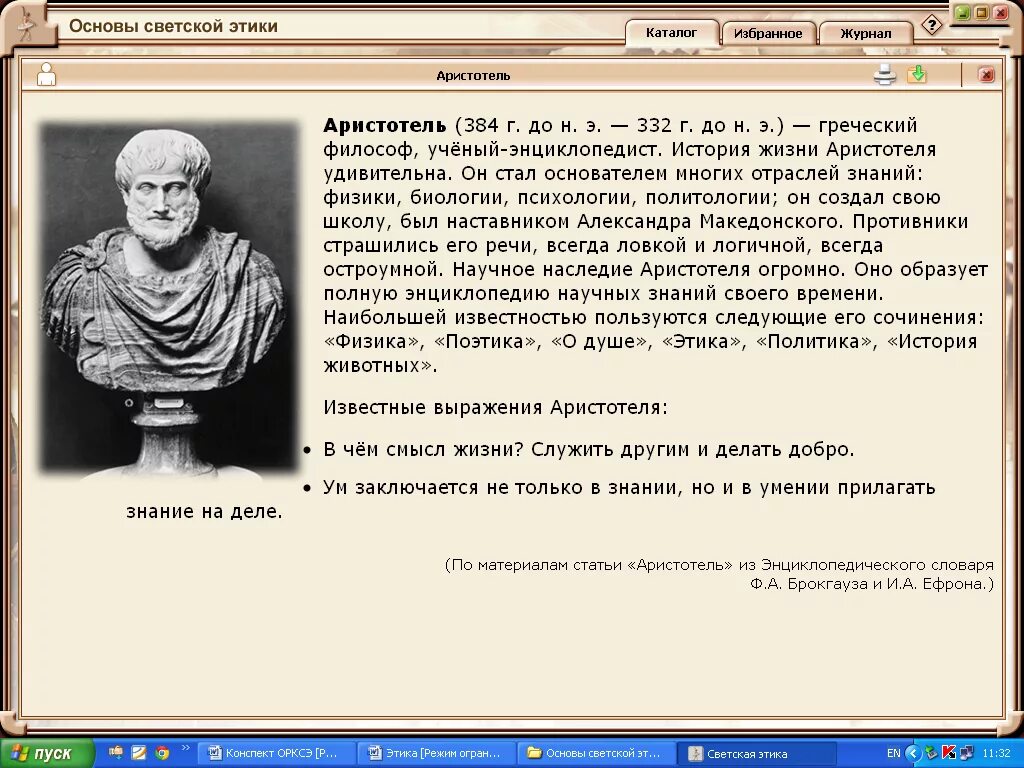
Task: Click the green safely-remove hardware tray icon
Action: (931, 753)
